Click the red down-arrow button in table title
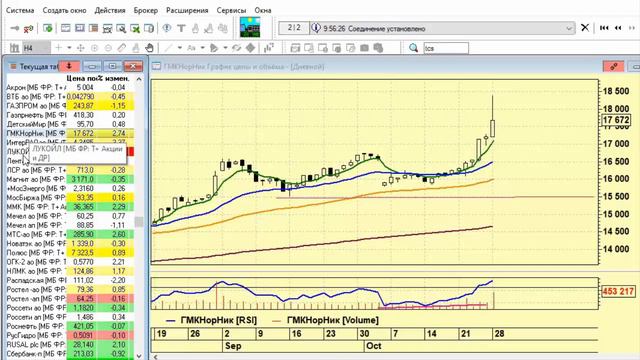This screenshot has width=640, height=360. click(x=69, y=66)
